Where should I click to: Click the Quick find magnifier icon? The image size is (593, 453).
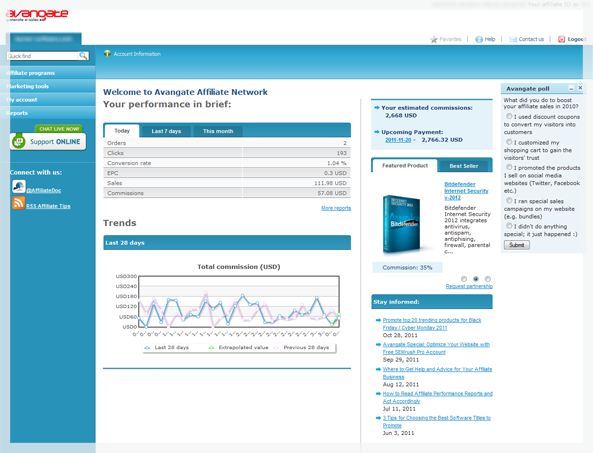coord(83,56)
